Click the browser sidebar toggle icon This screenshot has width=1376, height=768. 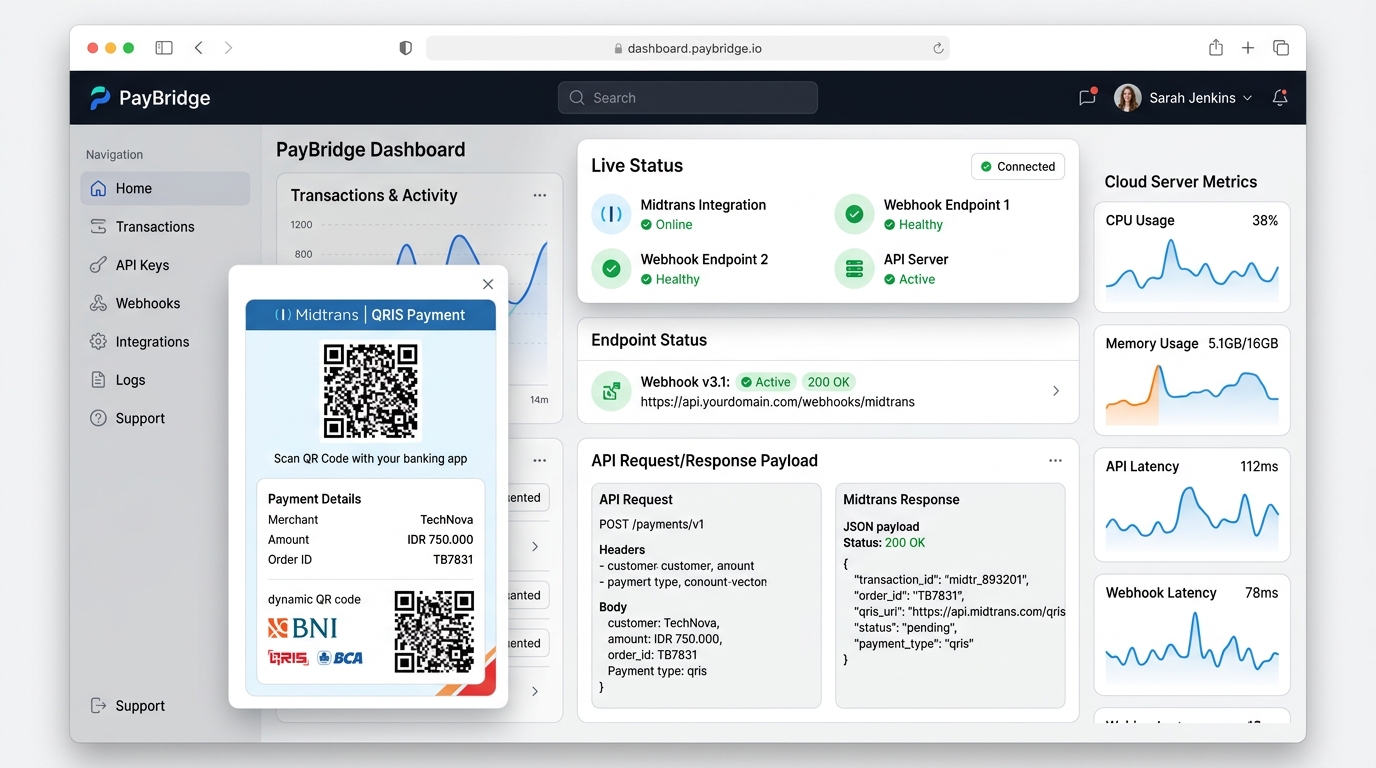(164, 48)
